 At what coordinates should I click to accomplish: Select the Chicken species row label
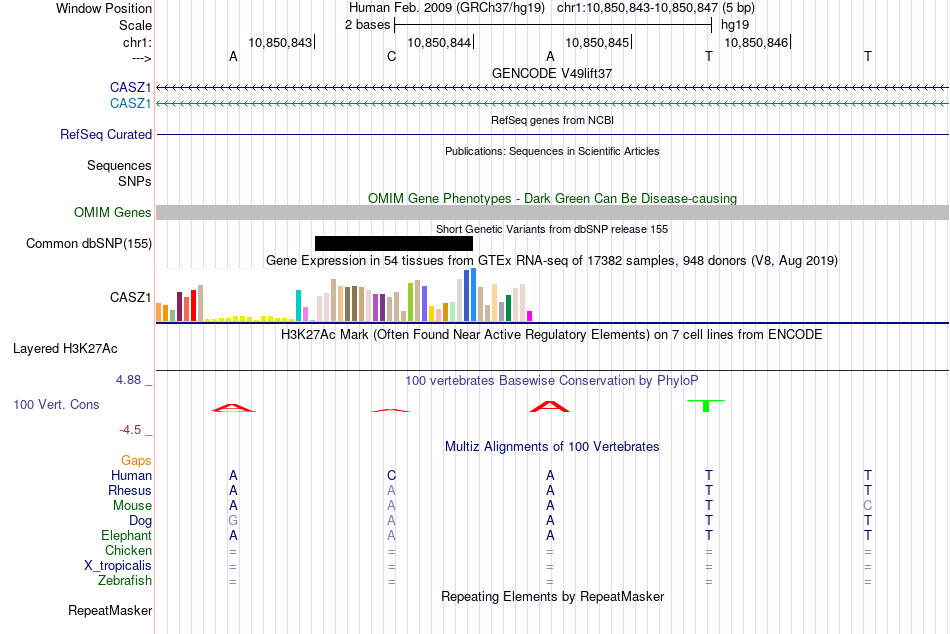[x=128, y=550]
